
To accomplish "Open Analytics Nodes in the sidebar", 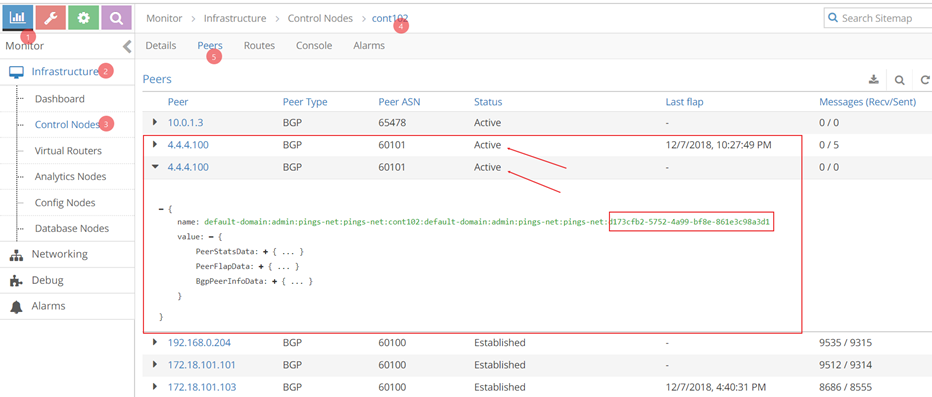I will click(70, 177).
